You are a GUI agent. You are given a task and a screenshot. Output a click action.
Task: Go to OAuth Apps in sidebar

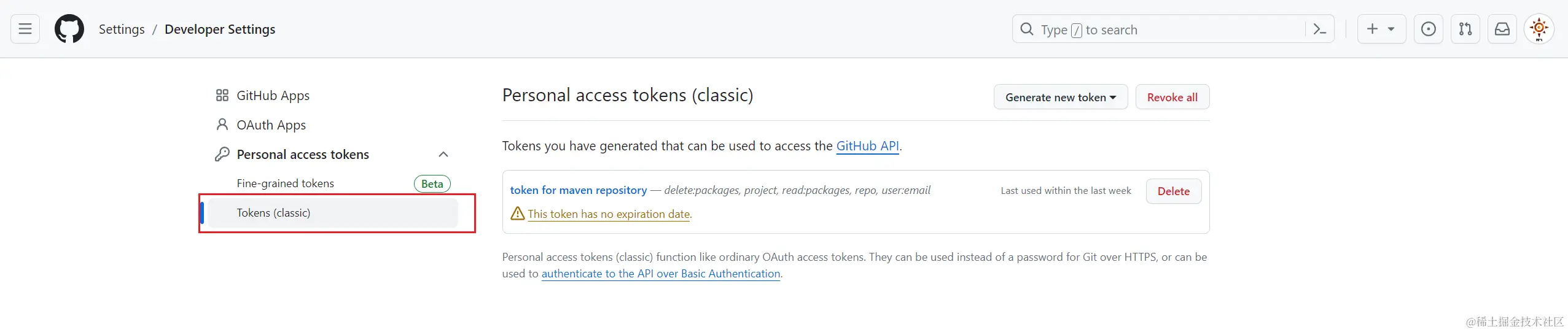click(271, 125)
